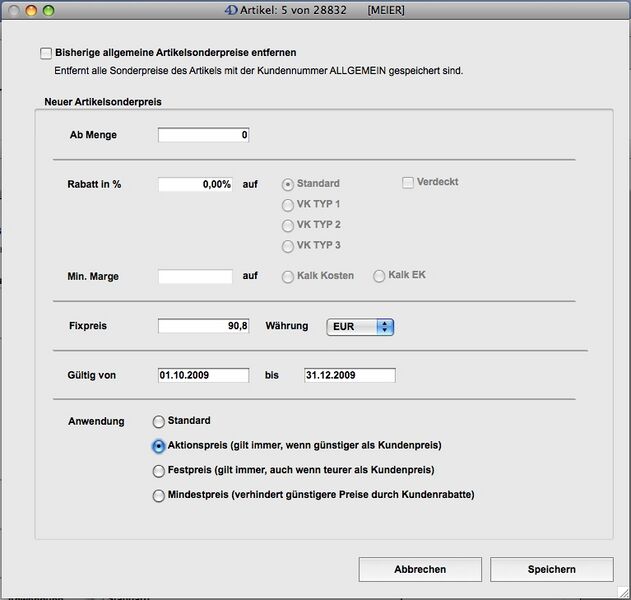This screenshot has height=600, width=631.
Task: Toggle the Verdeckt checkbox
Action: [x=408, y=183]
